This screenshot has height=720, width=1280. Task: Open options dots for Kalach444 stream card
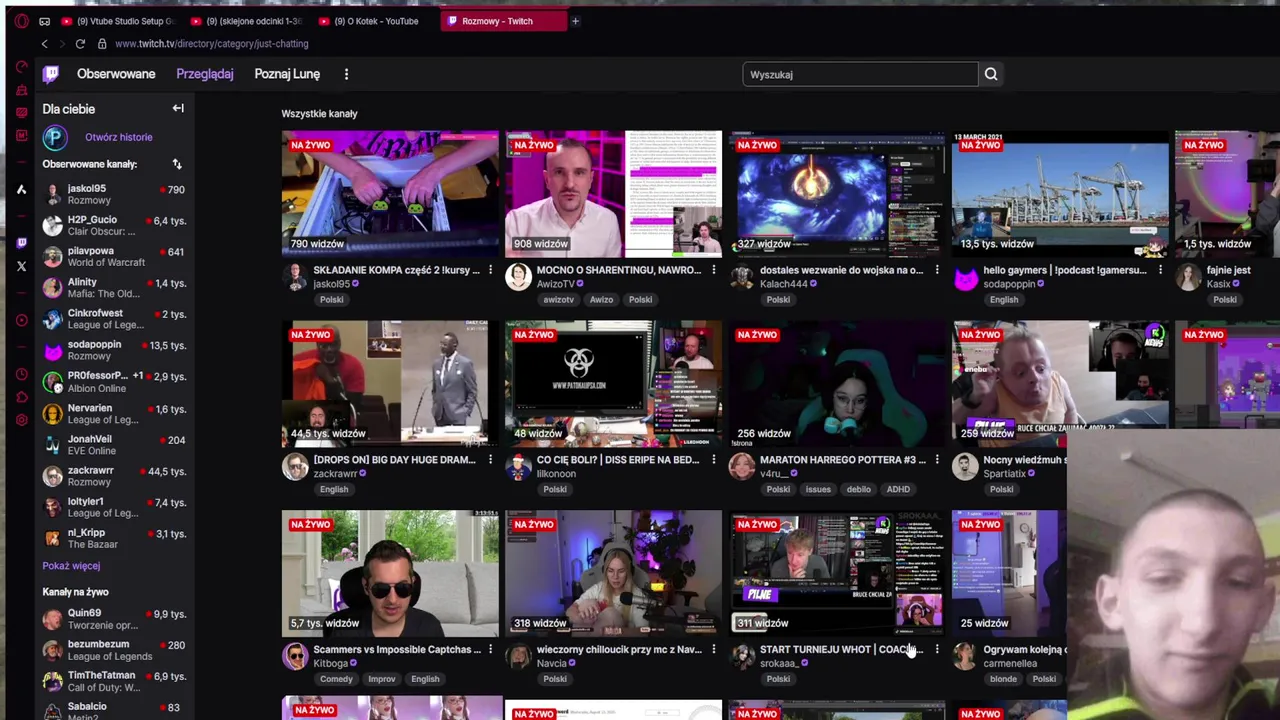[x=936, y=270]
